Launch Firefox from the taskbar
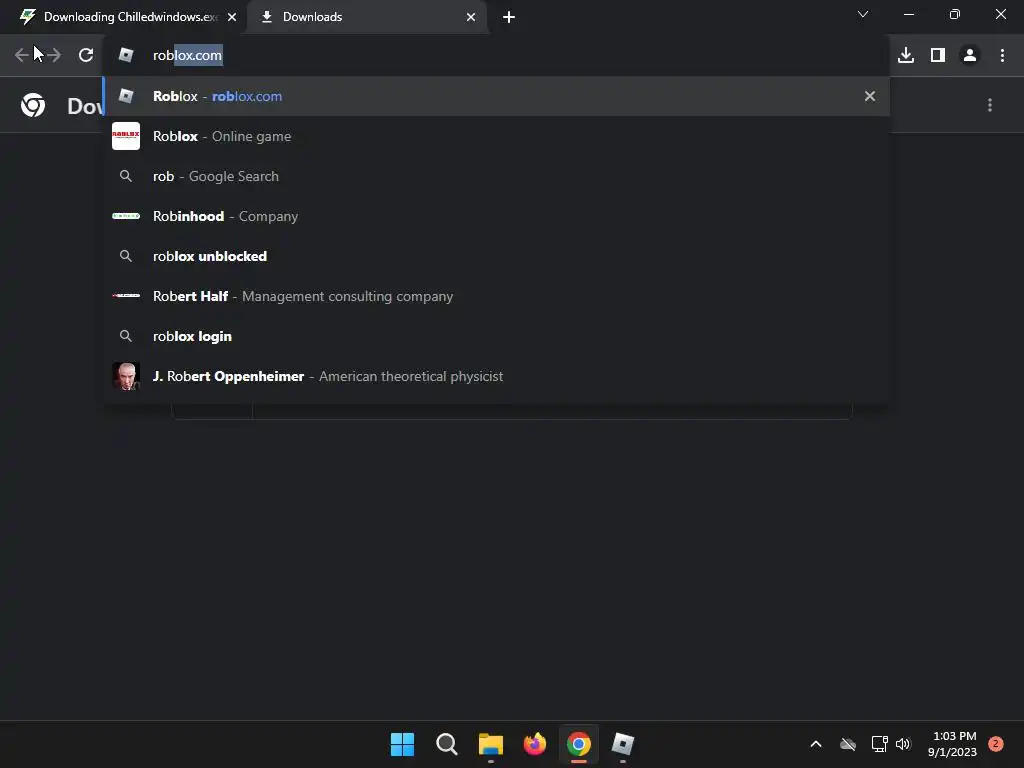 click(535, 744)
